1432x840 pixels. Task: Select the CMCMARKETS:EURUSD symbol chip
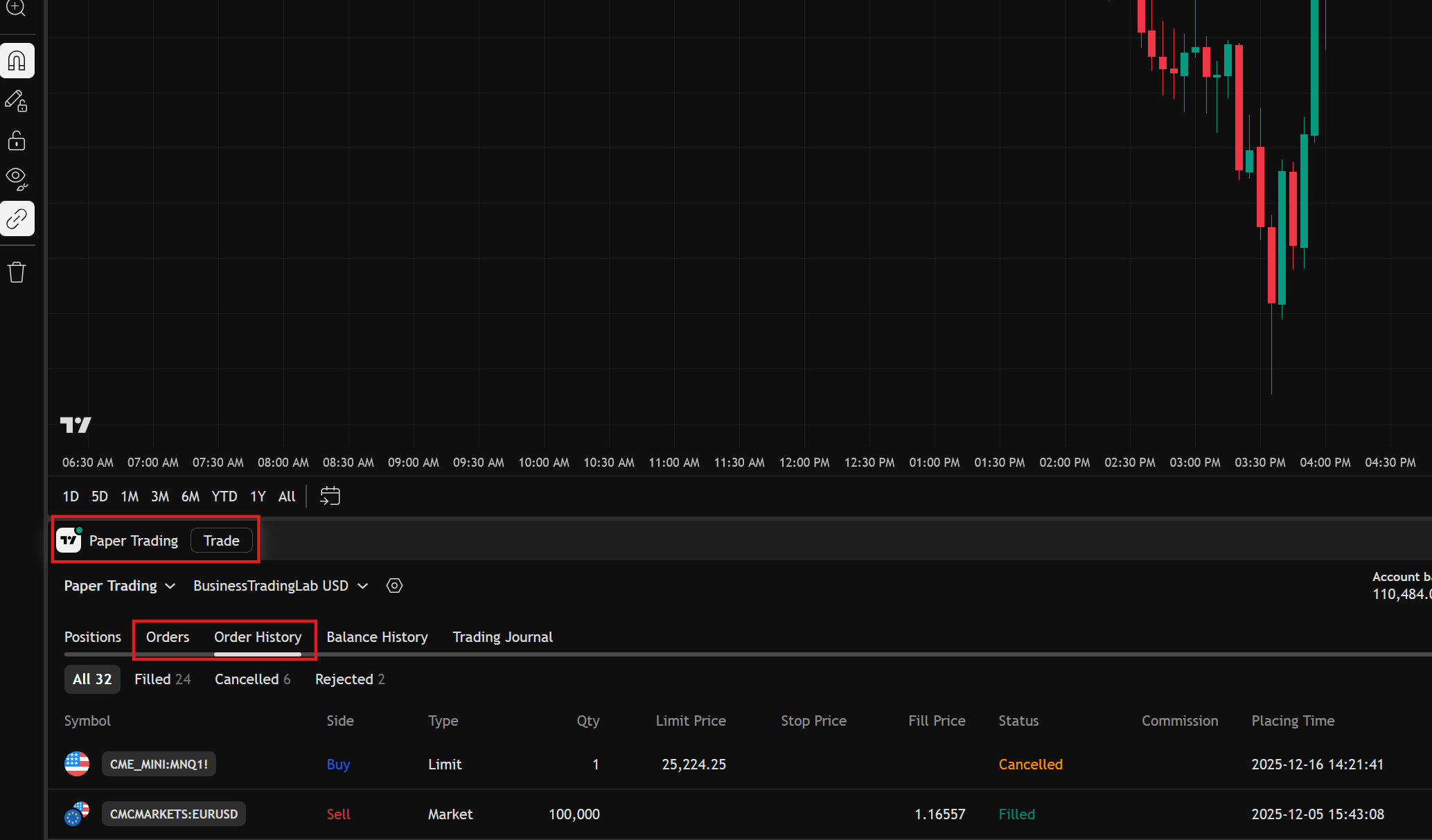173,814
